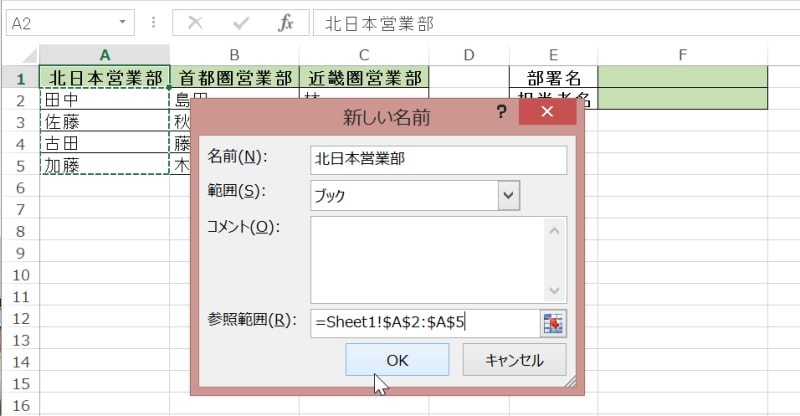Select row 6 header
Image resolution: width=800 pixels, height=416 pixels.
(20, 187)
